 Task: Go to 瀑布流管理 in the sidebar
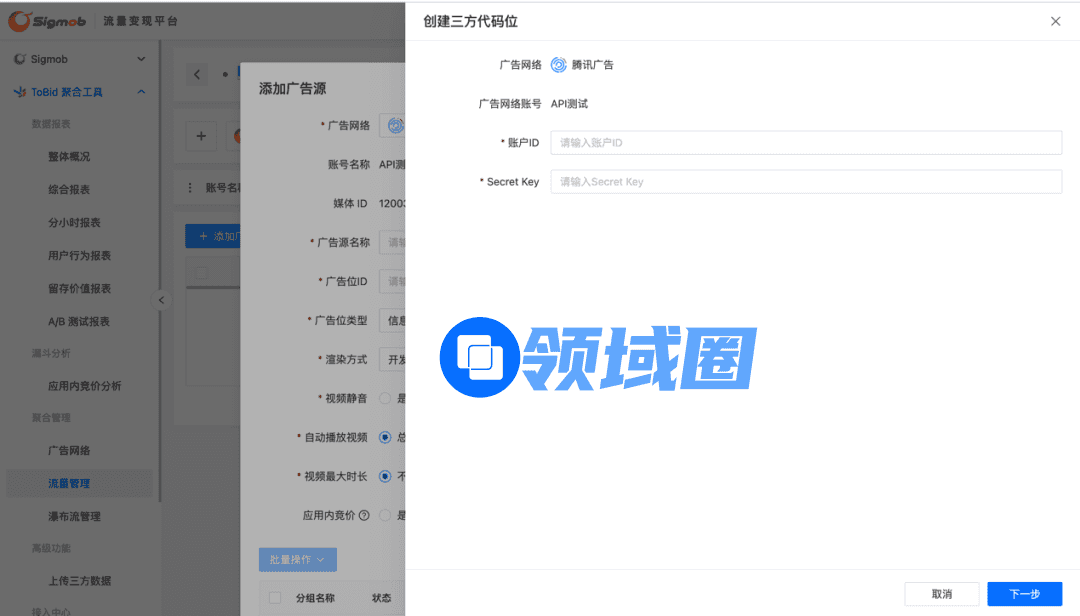(74, 516)
